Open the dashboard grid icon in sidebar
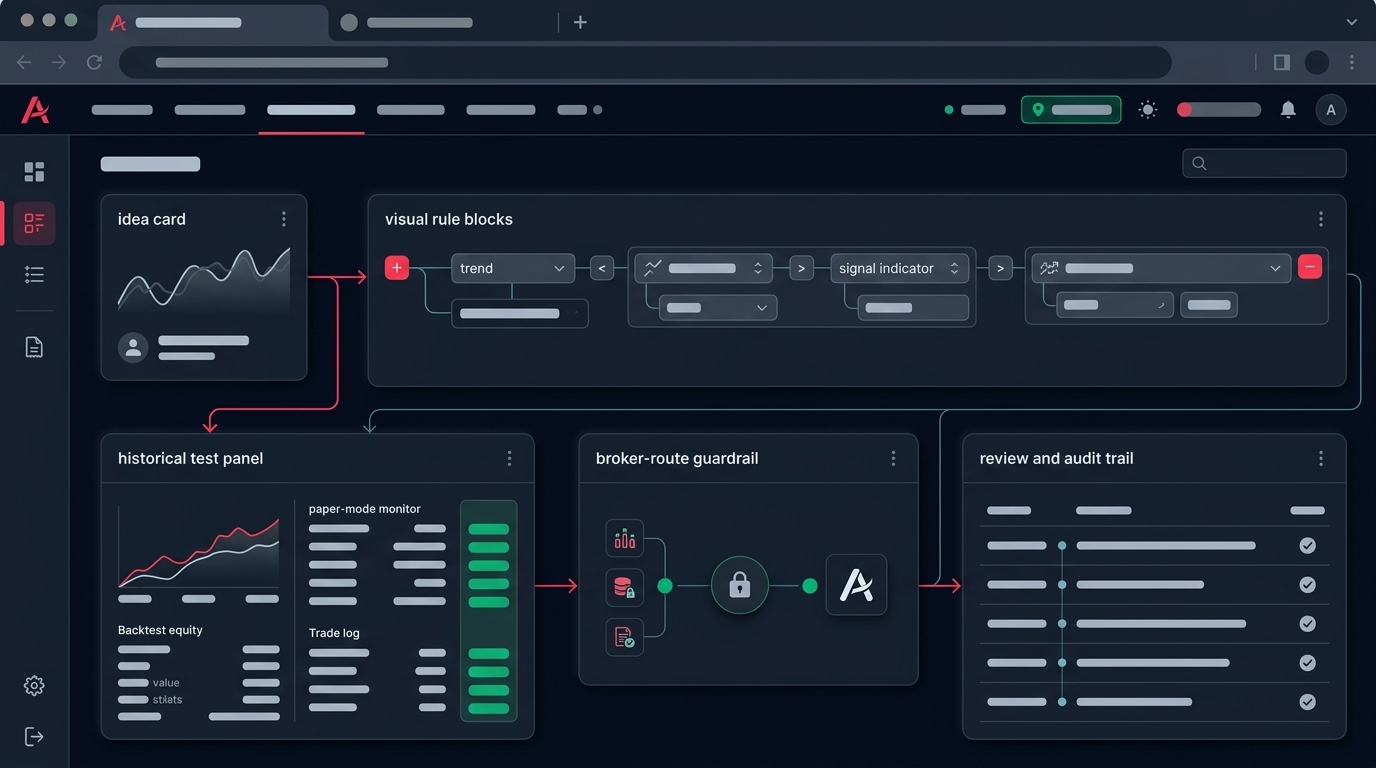This screenshot has width=1376, height=768. (x=34, y=172)
